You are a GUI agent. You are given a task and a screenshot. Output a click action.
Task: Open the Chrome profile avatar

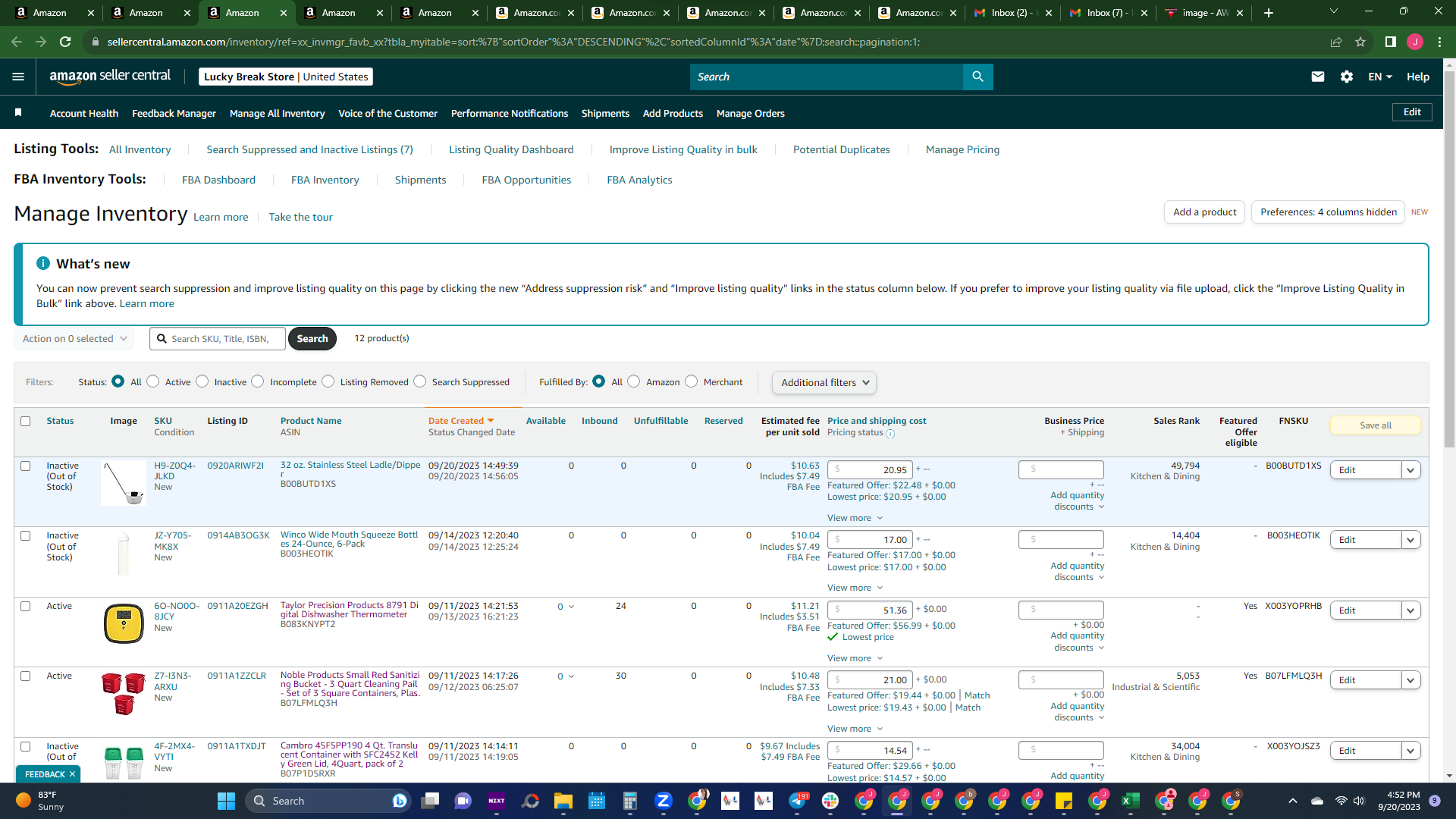(x=1415, y=42)
